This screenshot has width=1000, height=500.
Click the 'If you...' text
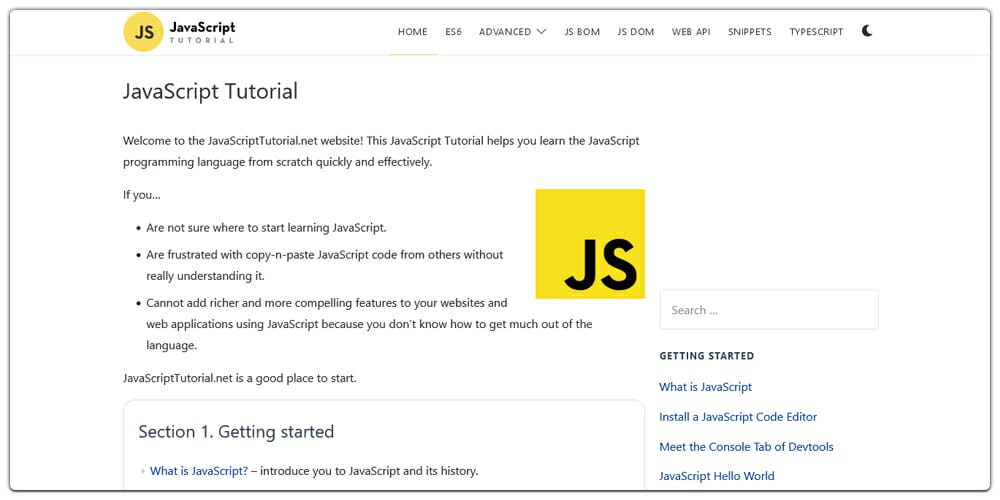(x=142, y=195)
